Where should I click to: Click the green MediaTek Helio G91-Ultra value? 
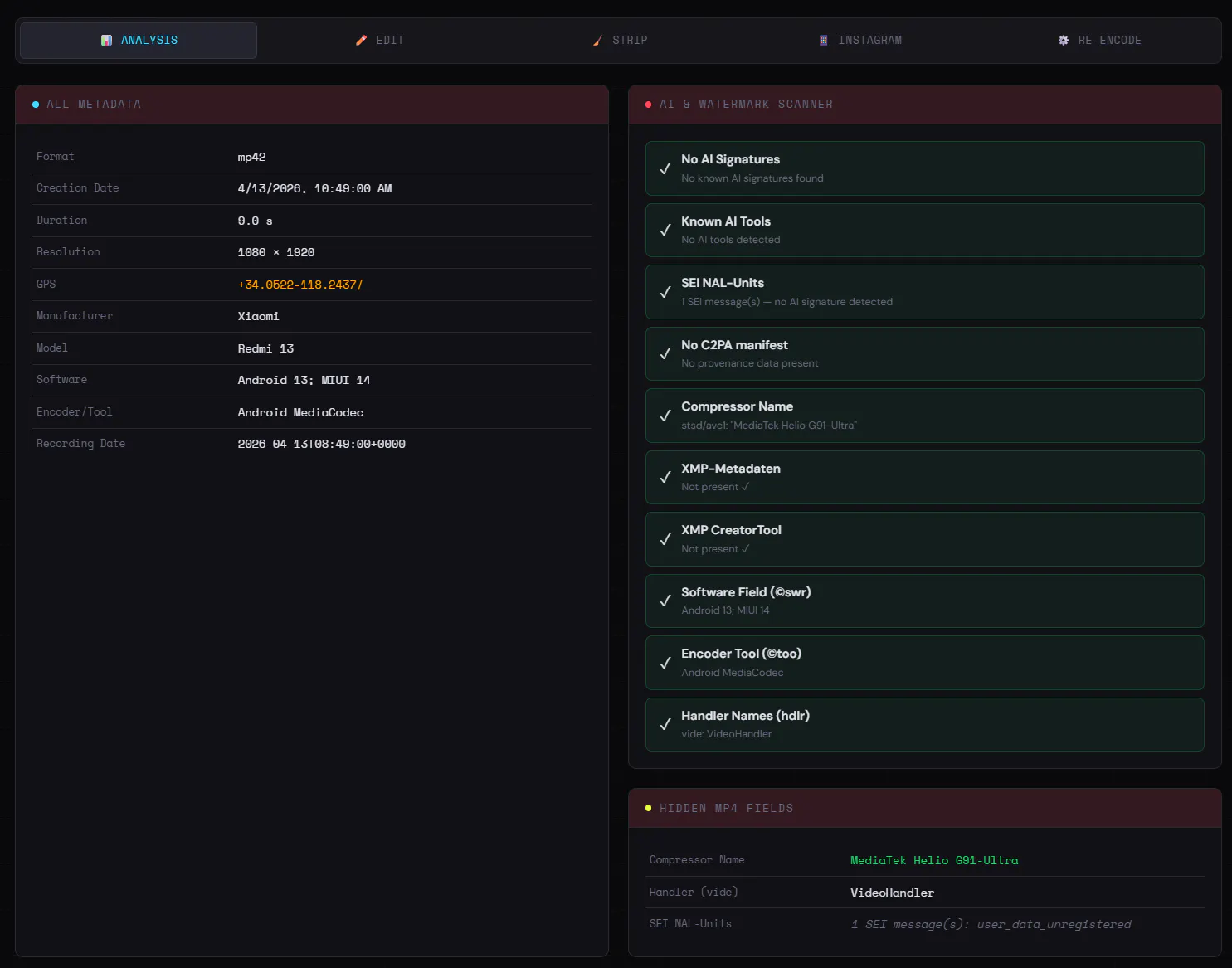(x=934, y=860)
